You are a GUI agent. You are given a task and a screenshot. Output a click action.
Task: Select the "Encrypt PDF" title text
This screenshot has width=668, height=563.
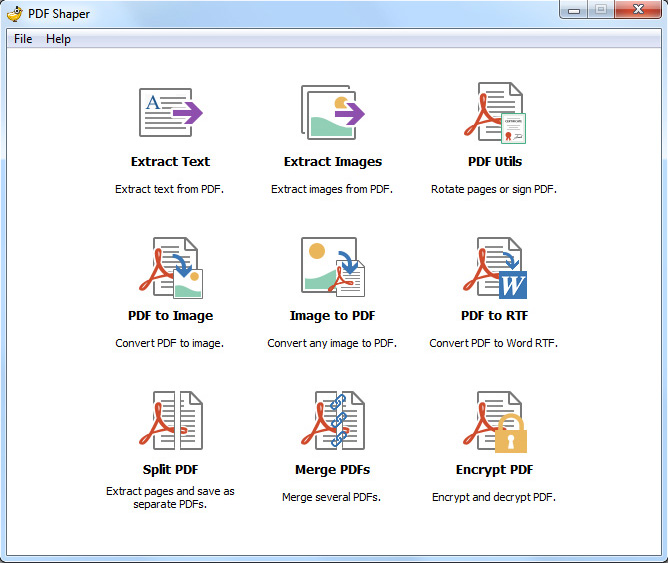(494, 470)
